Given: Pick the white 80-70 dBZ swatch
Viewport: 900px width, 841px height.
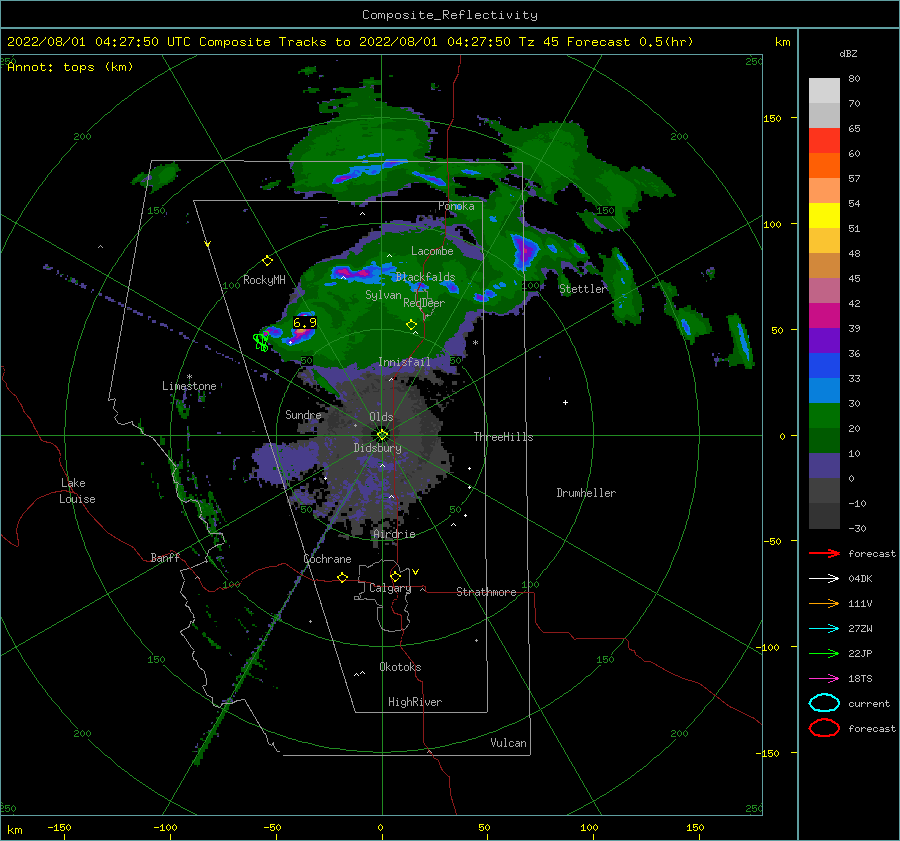Looking at the screenshot, I should (824, 91).
